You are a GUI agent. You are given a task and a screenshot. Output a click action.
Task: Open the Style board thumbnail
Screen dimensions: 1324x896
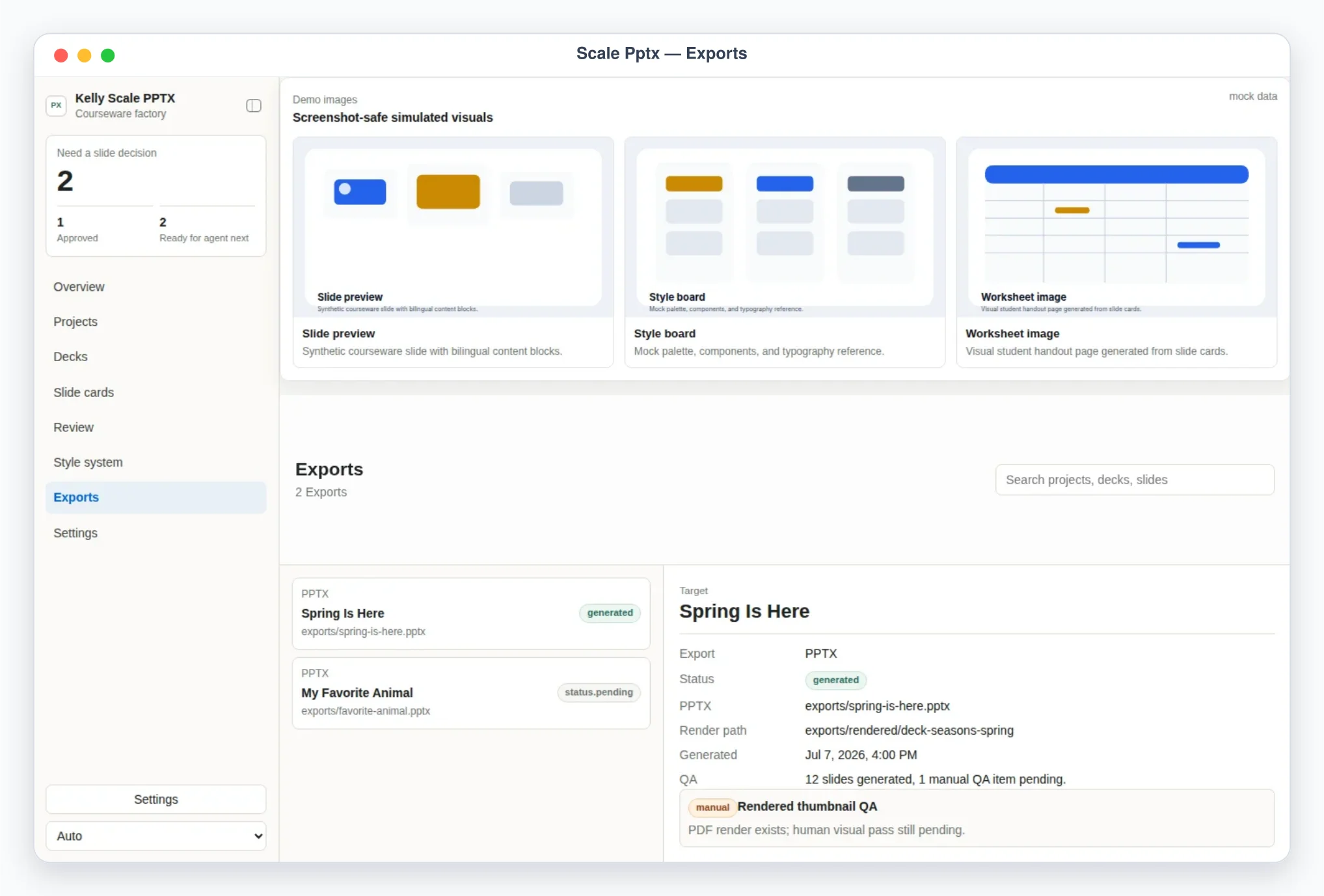785,226
